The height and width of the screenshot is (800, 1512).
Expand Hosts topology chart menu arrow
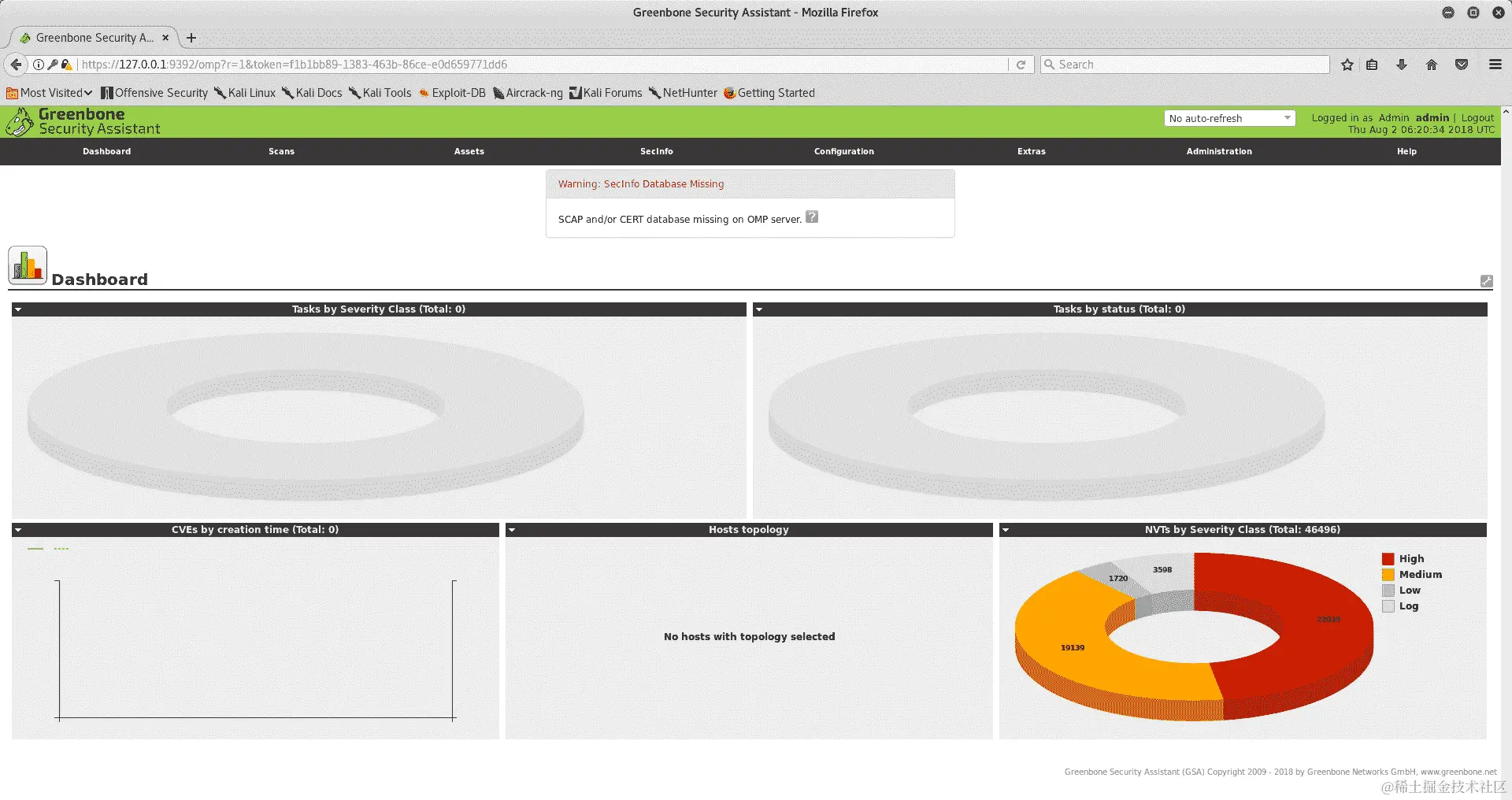[512, 530]
